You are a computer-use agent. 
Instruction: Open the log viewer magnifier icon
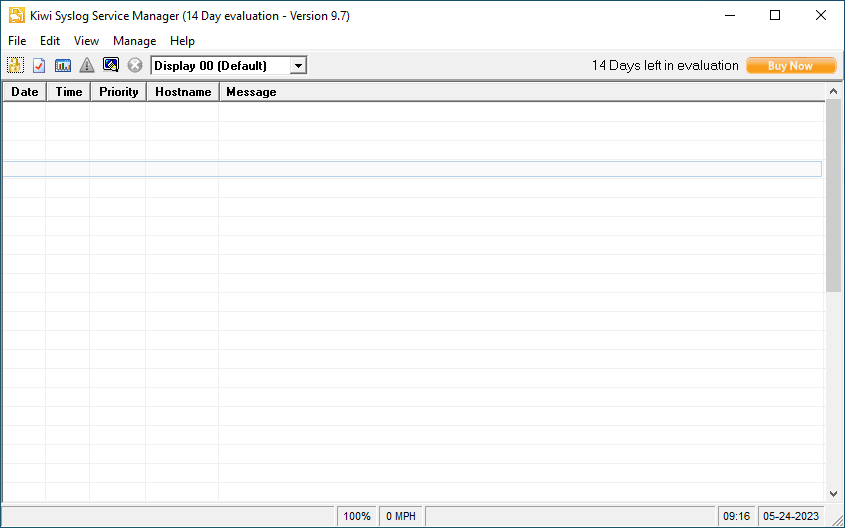[x=110, y=65]
